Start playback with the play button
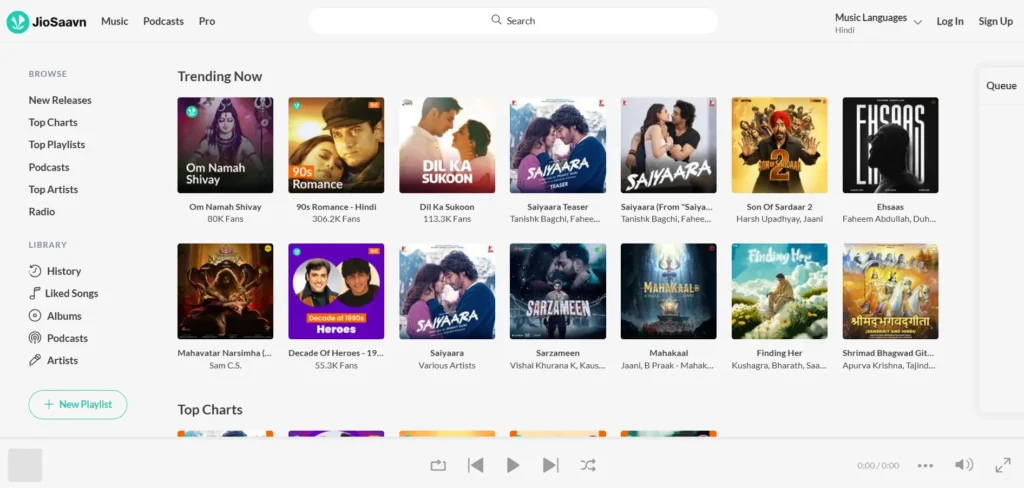1024x488 pixels. pyautogui.click(x=513, y=465)
